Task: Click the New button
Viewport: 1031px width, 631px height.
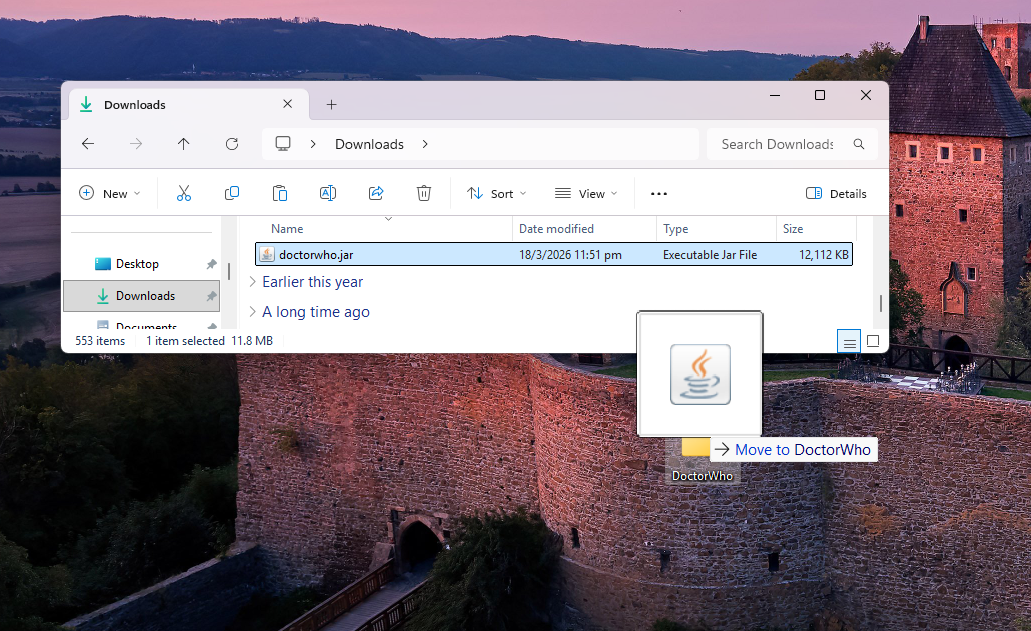Action: tap(109, 193)
